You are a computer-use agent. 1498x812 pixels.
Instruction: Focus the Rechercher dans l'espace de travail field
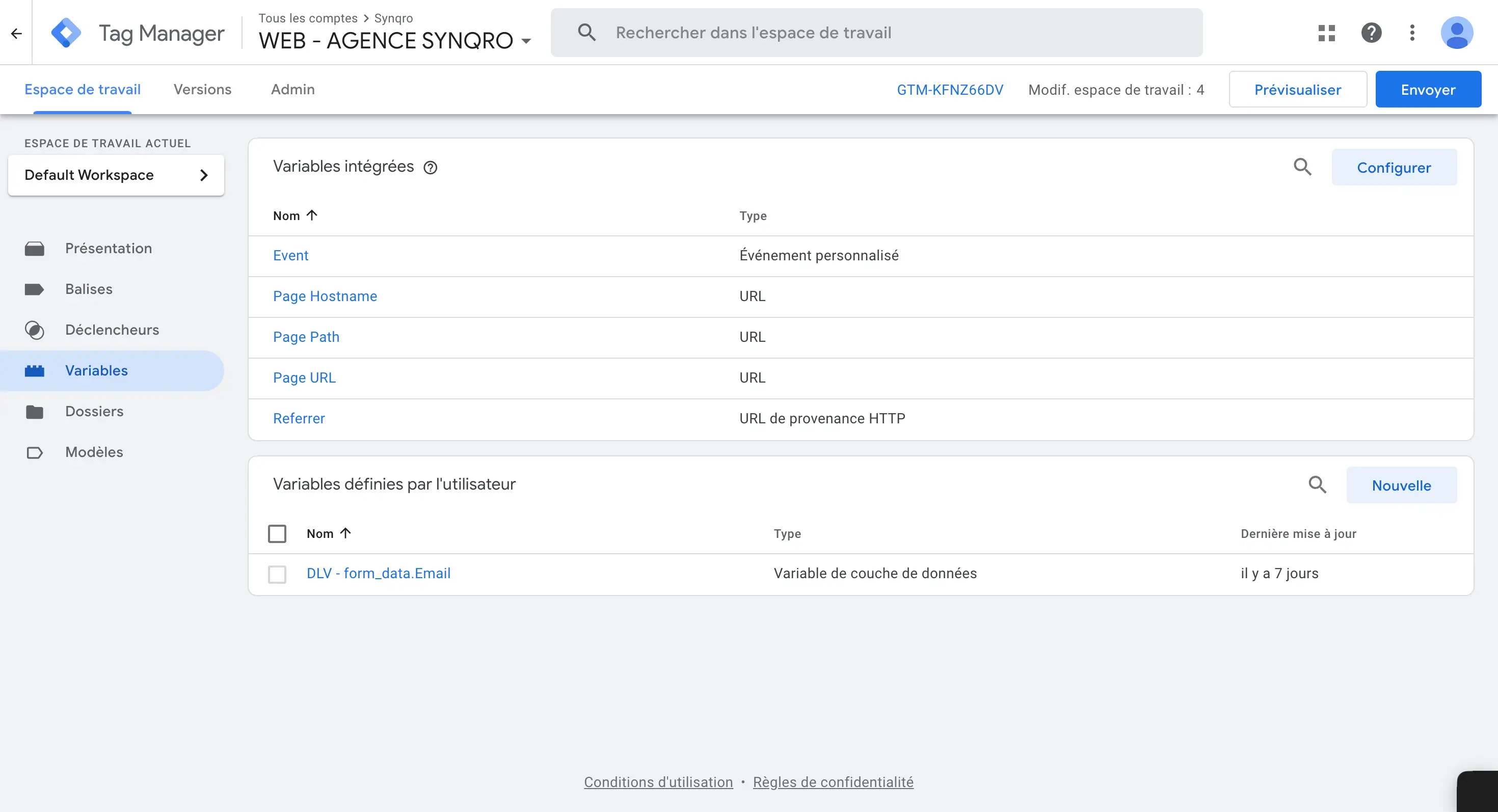876,33
